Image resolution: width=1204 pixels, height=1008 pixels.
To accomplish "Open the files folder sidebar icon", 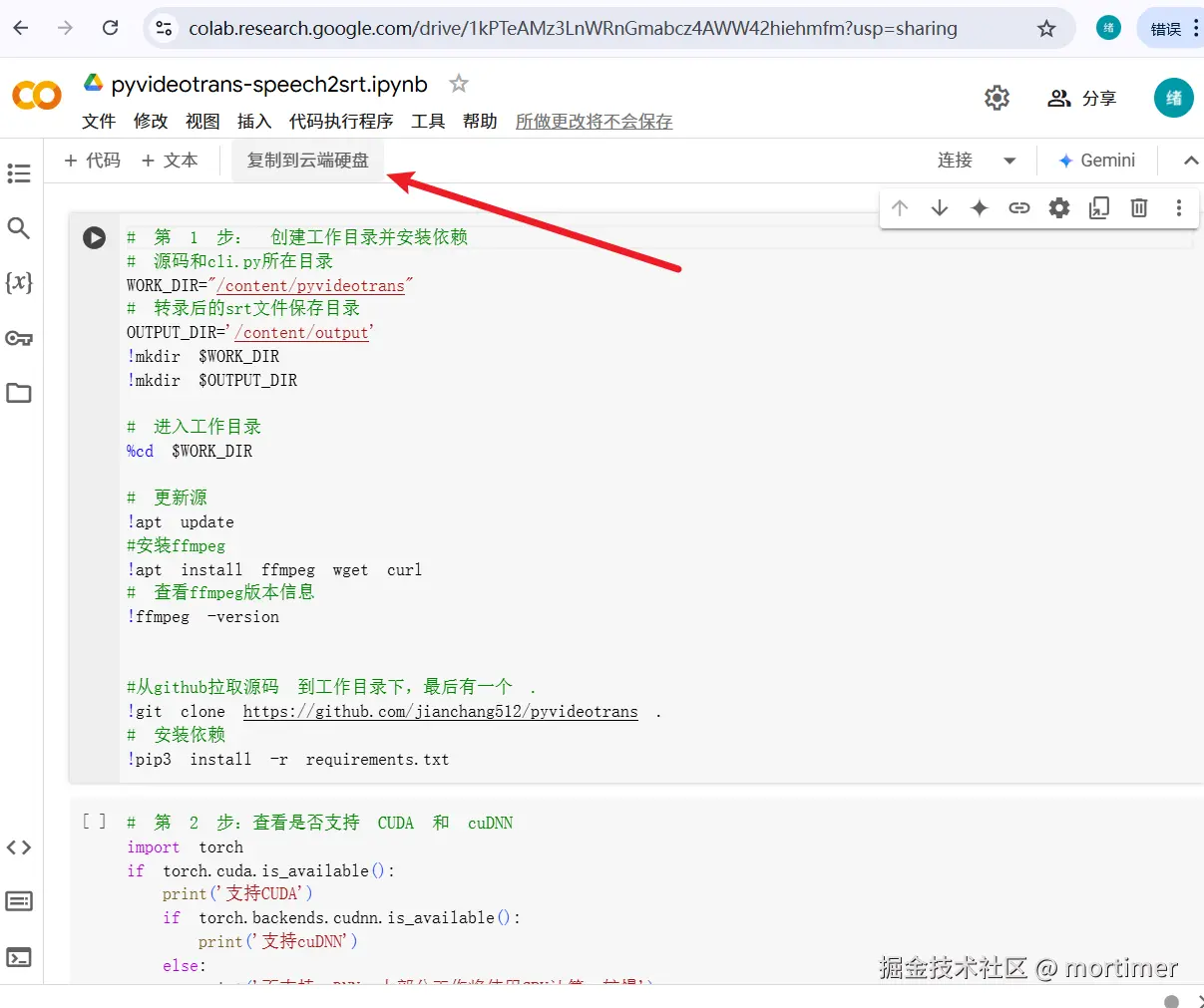I will click(x=19, y=393).
